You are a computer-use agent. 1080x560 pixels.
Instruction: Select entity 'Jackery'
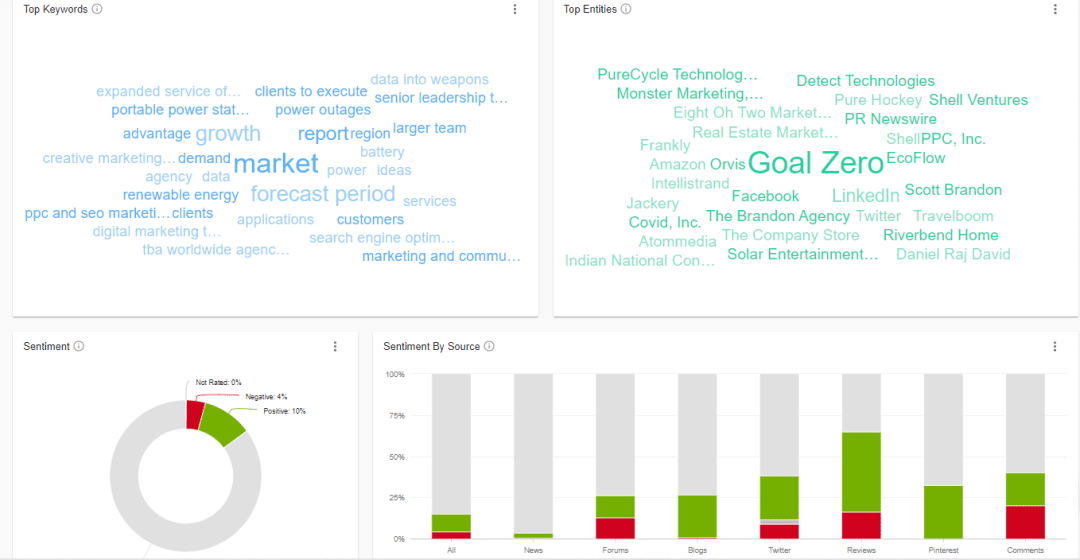click(x=652, y=204)
